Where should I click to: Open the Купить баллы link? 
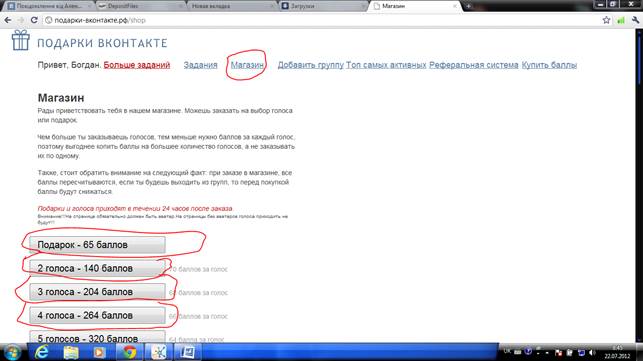pyautogui.click(x=549, y=65)
